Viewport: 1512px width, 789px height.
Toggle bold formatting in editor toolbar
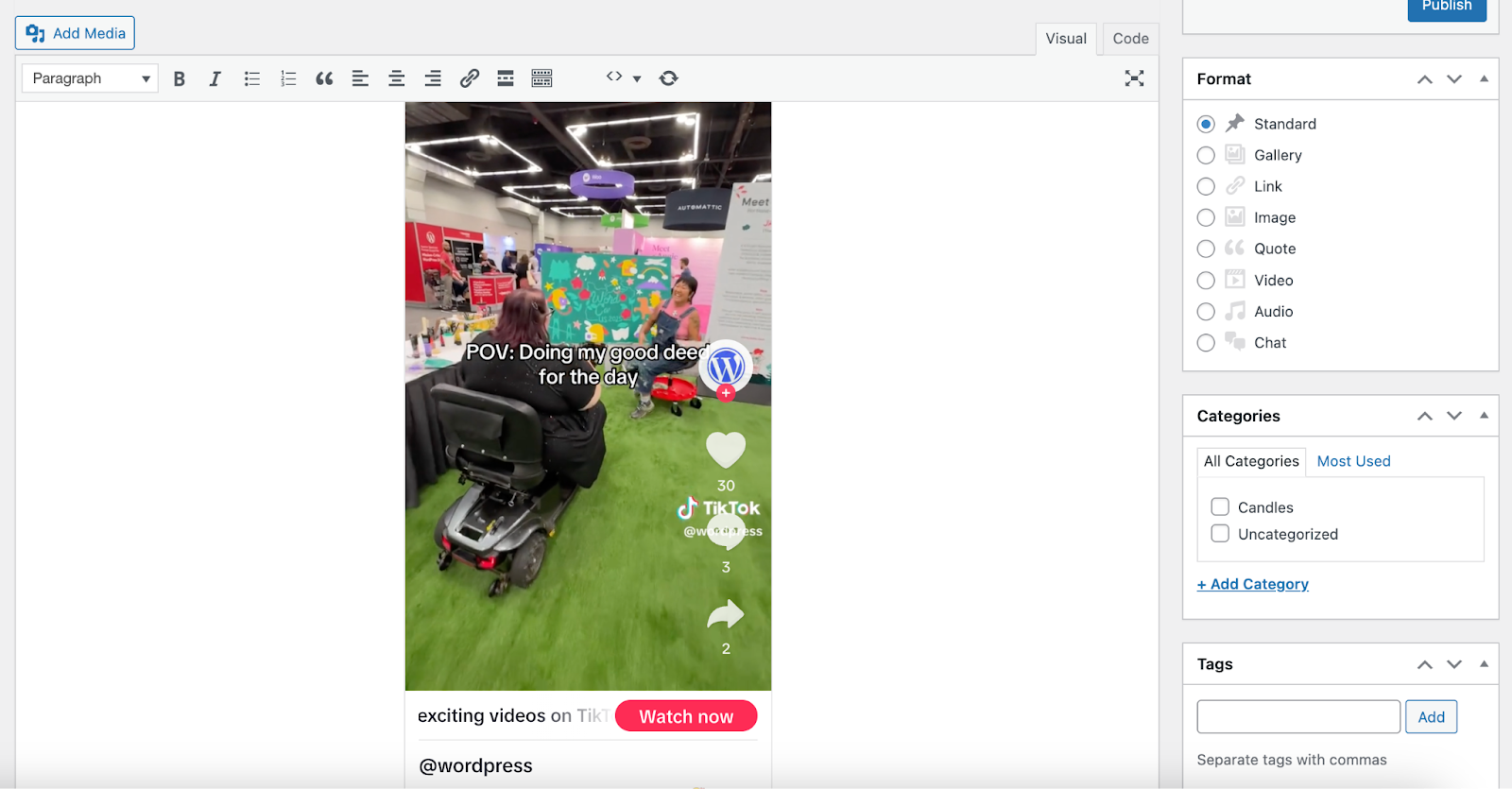click(x=179, y=78)
